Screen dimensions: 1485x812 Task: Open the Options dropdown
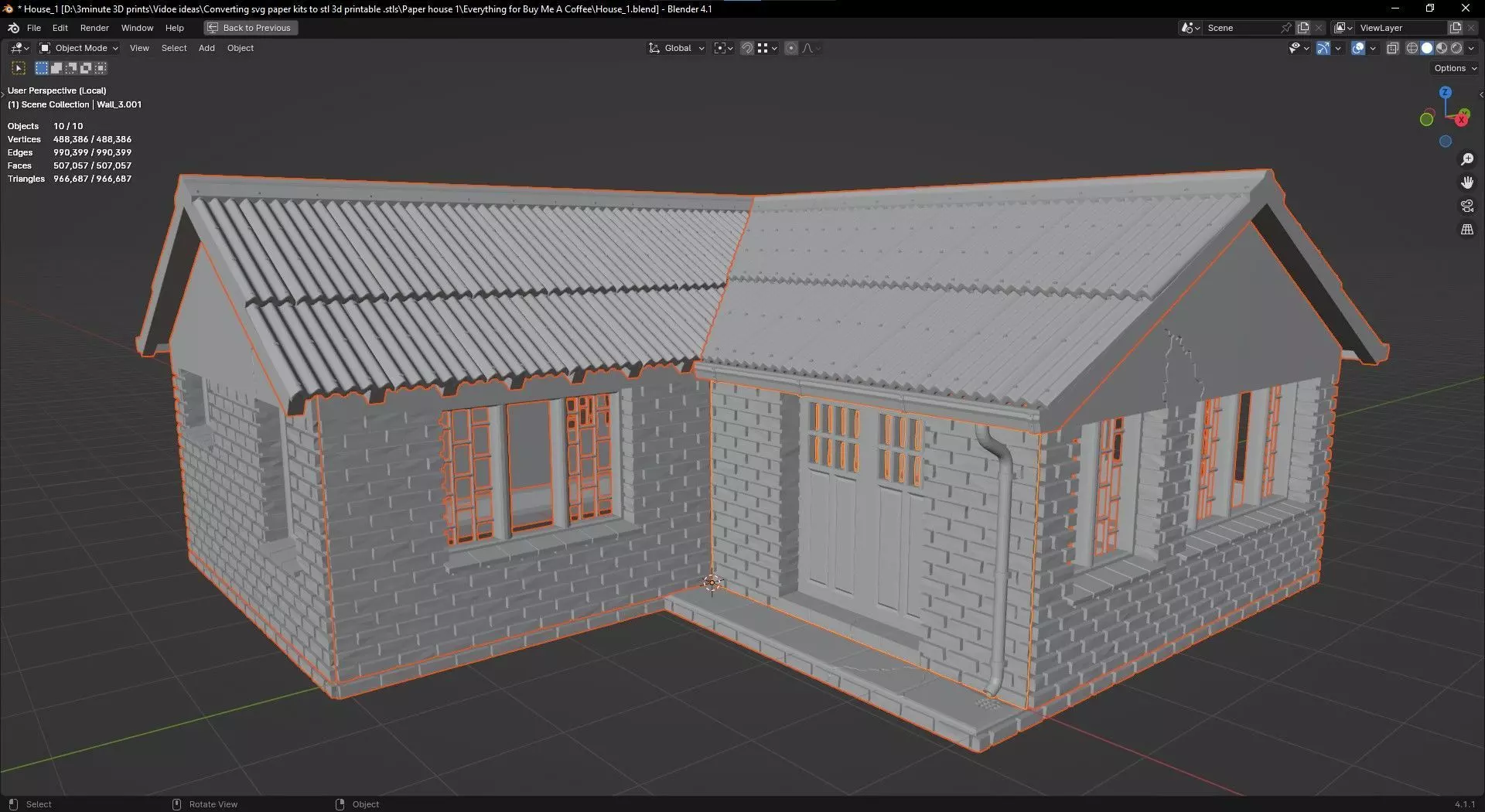coord(1455,68)
